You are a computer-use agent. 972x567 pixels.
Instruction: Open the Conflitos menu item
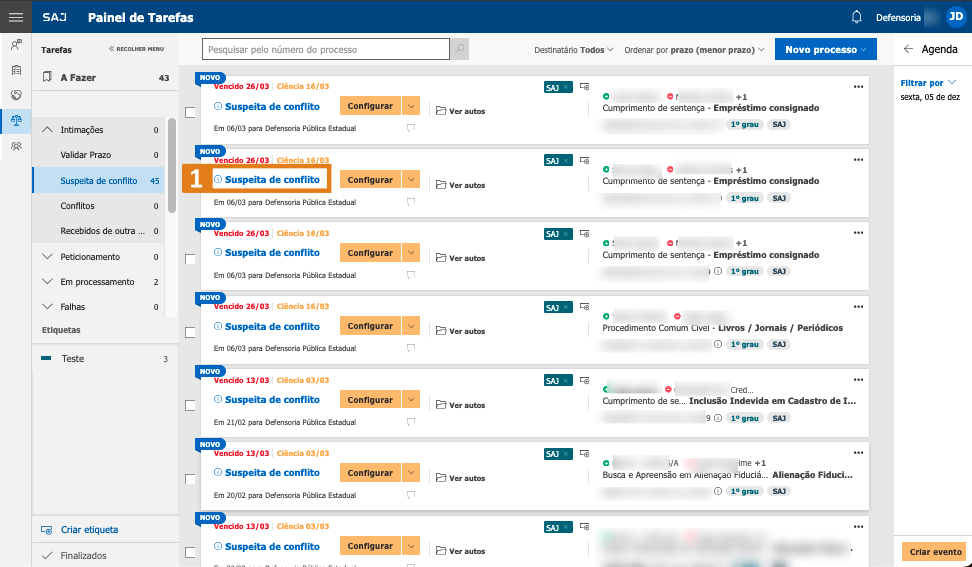click(x=78, y=206)
